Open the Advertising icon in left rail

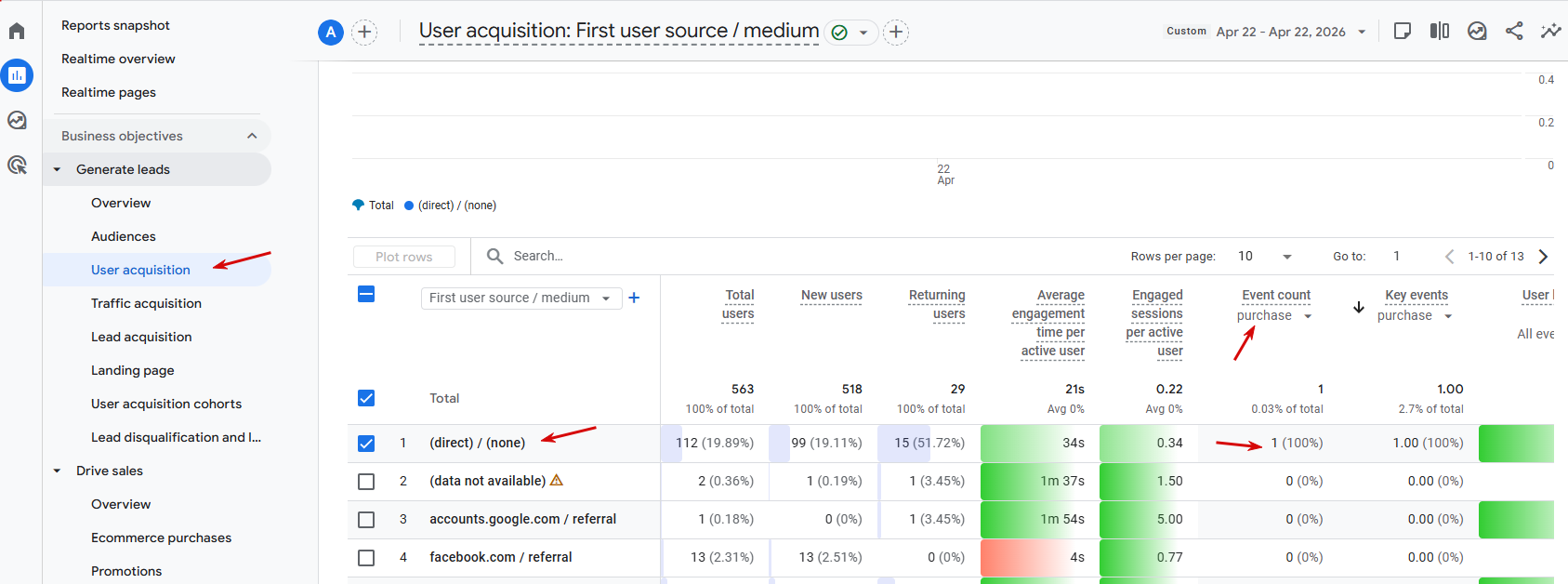click(x=17, y=165)
